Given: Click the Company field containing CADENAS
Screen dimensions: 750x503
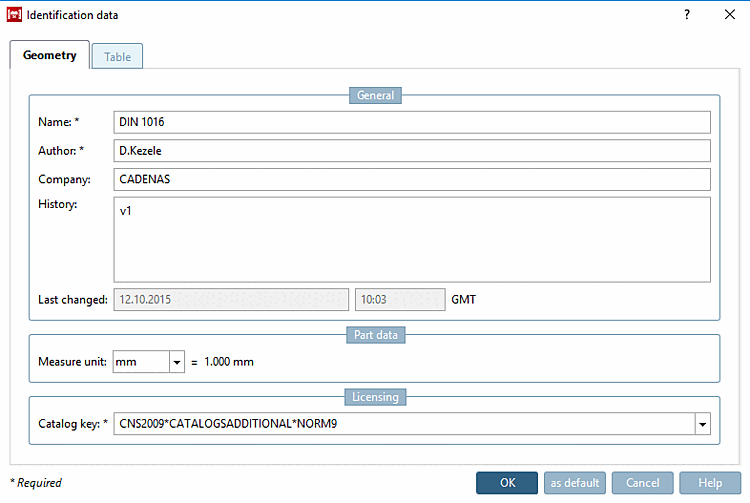Looking at the screenshot, I should pos(412,179).
